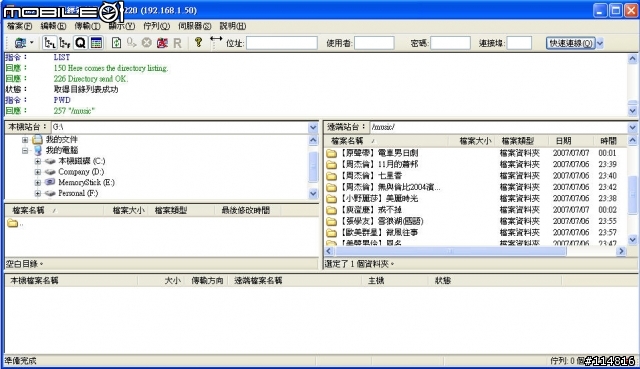Image resolution: width=640 pixels, height=369 pixels.
Task: Click the 位址 address input field
Action: point(282,43)
